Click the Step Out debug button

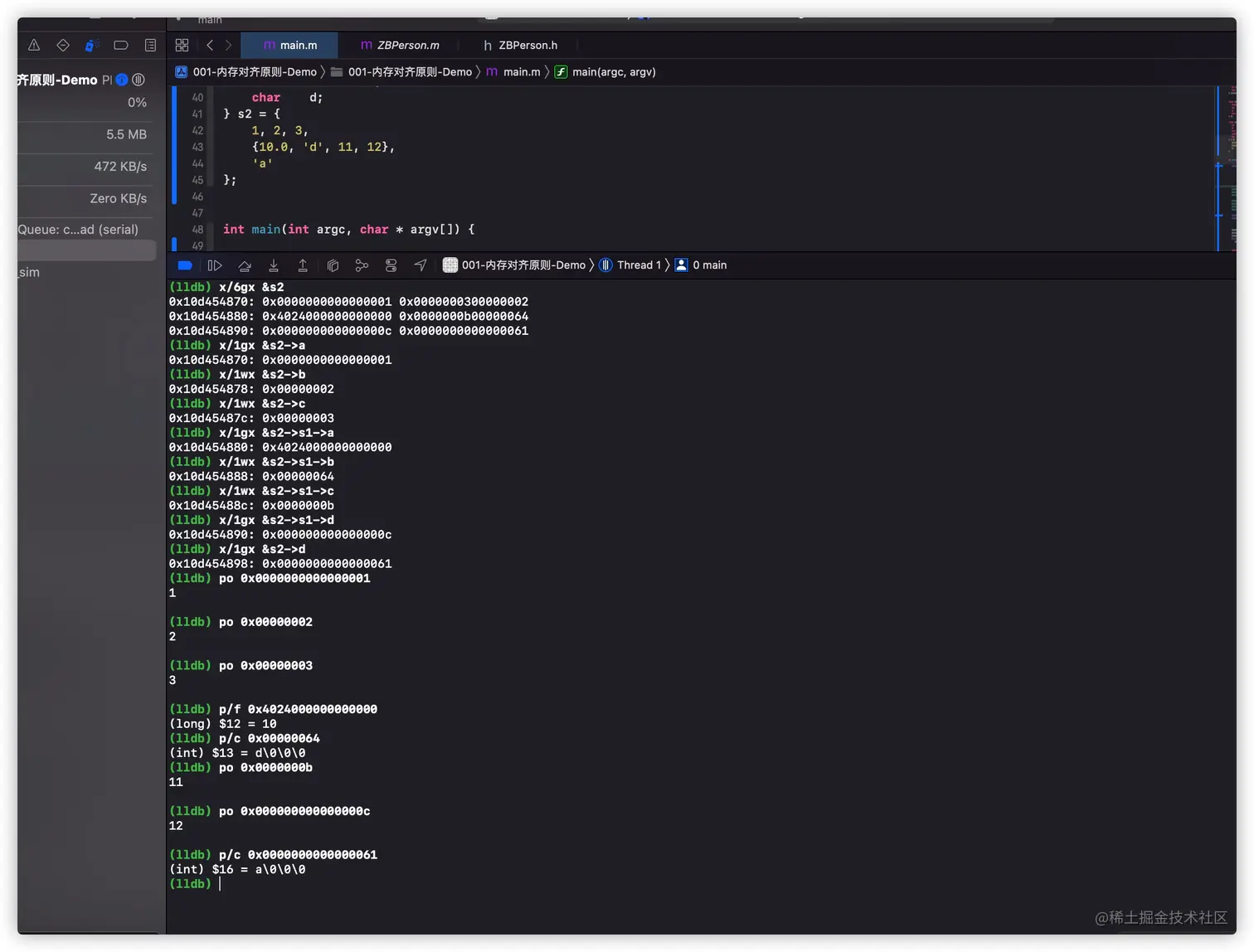pos(303,265)
